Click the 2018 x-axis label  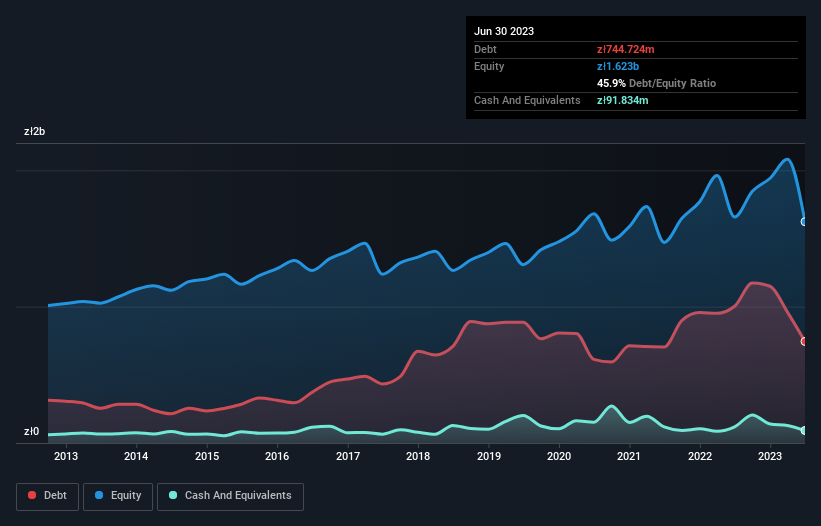tap(418, 456)
